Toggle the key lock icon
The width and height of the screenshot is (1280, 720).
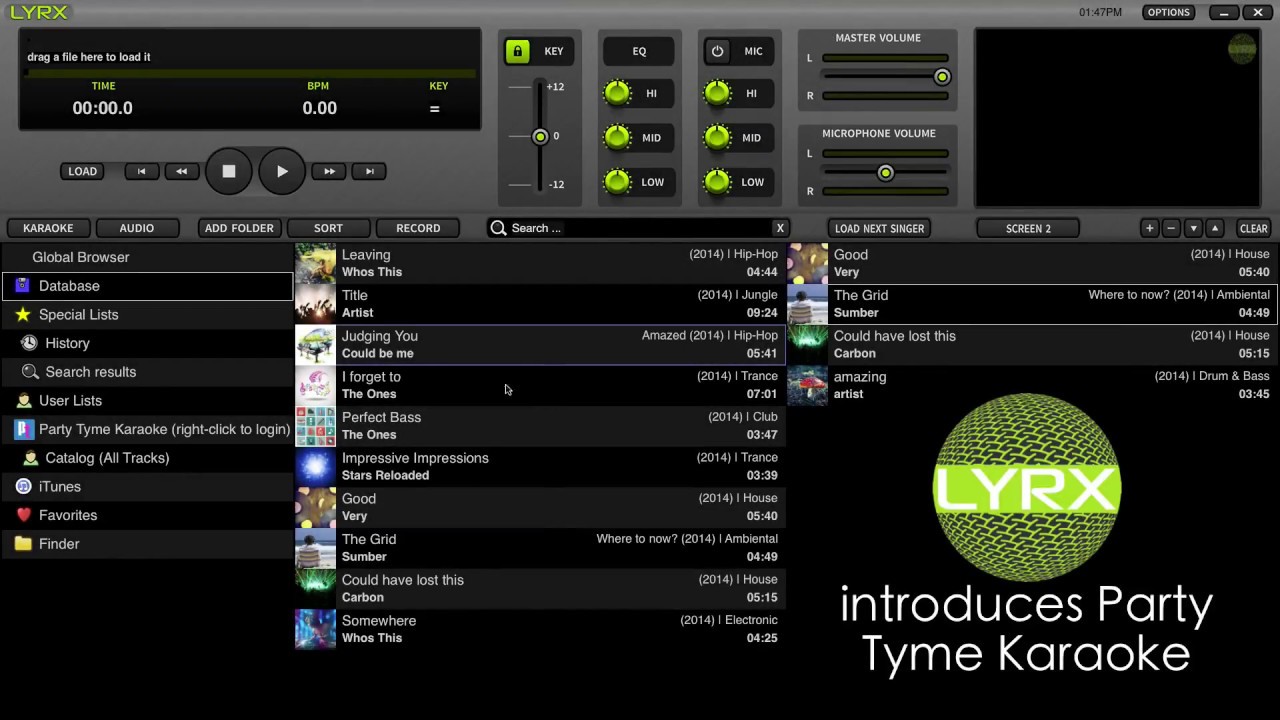[517, 51]
